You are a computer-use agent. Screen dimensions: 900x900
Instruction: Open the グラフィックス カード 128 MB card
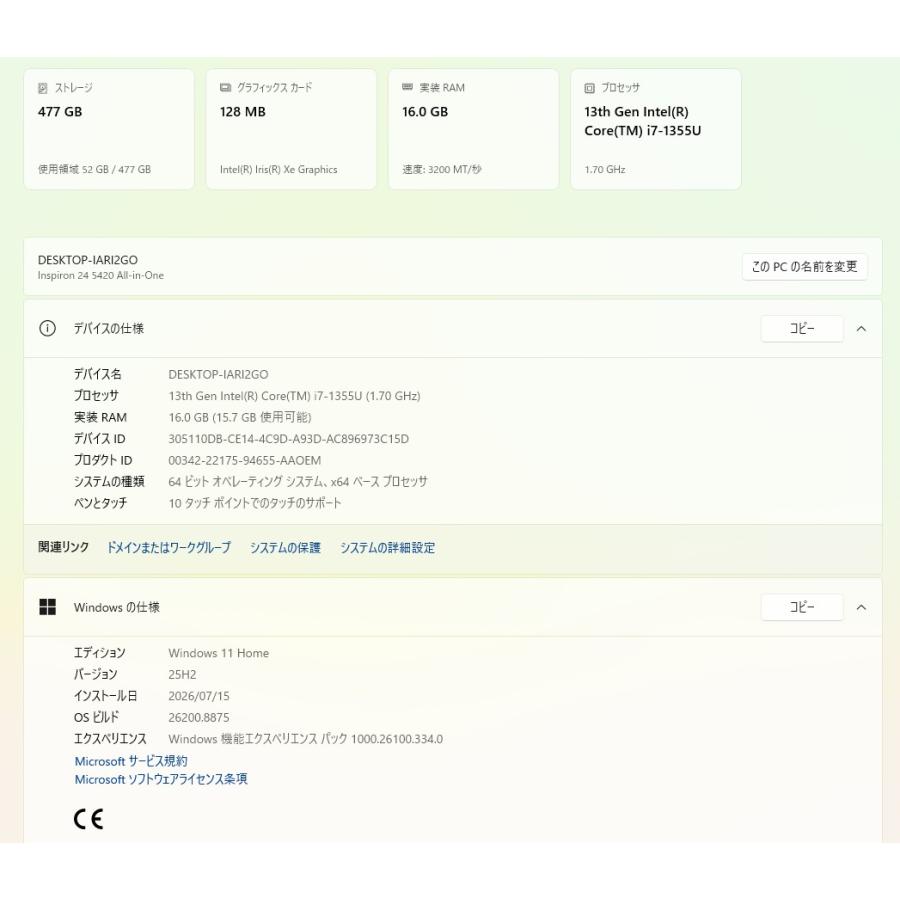(291, 129)
